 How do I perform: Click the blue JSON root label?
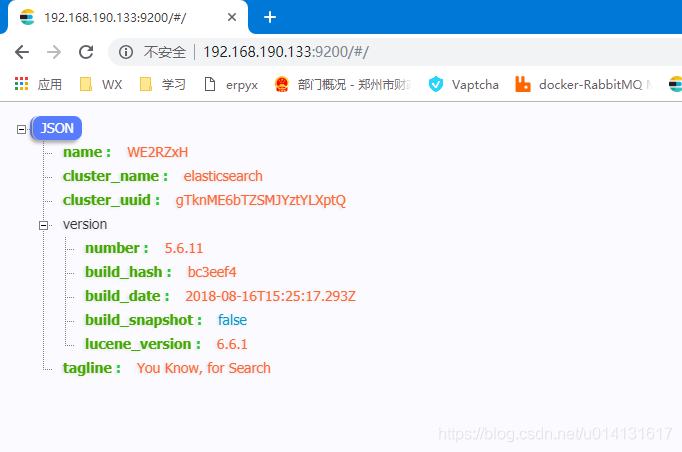click(x=57, y=128)
